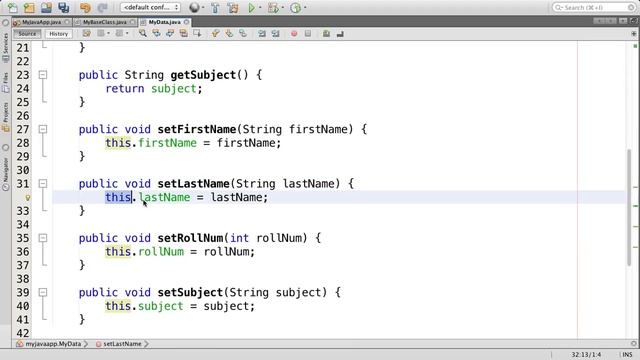Open the dropdown arrow beside the Debug icon
Screen dimensions: 640x360
(x=282, y=8)
